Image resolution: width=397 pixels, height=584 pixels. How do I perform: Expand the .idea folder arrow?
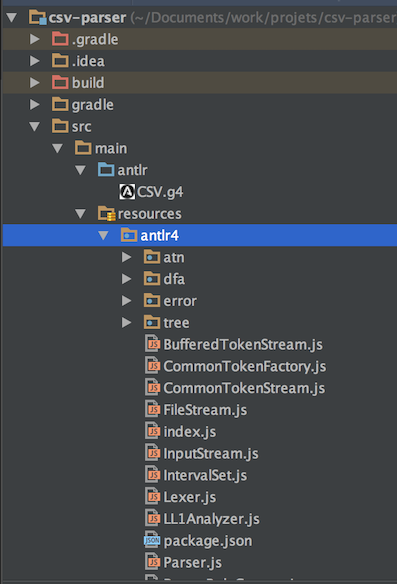point(35,61)
